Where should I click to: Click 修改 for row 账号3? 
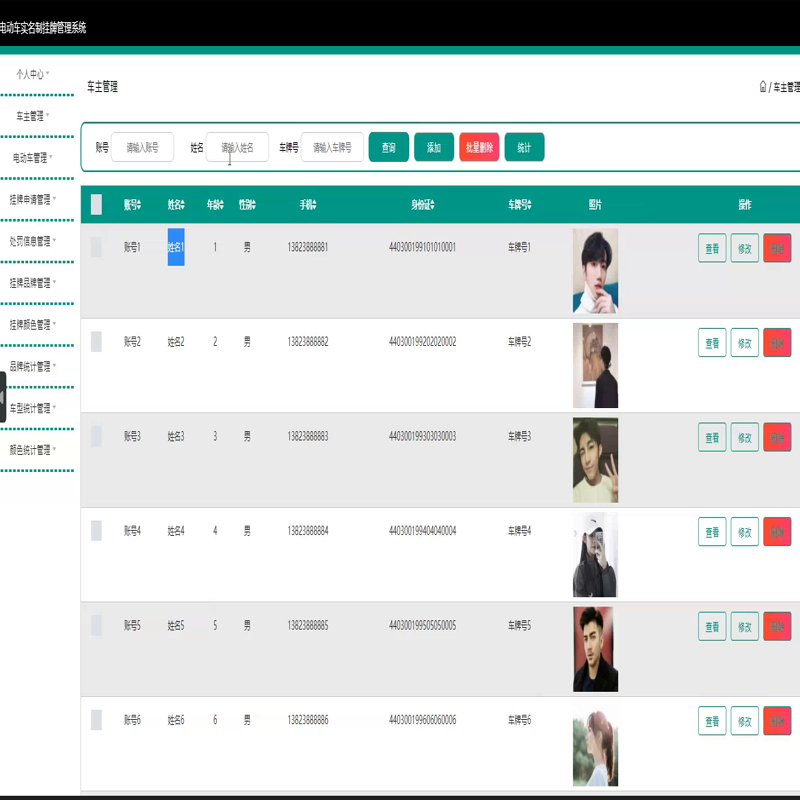pos(744,437)
